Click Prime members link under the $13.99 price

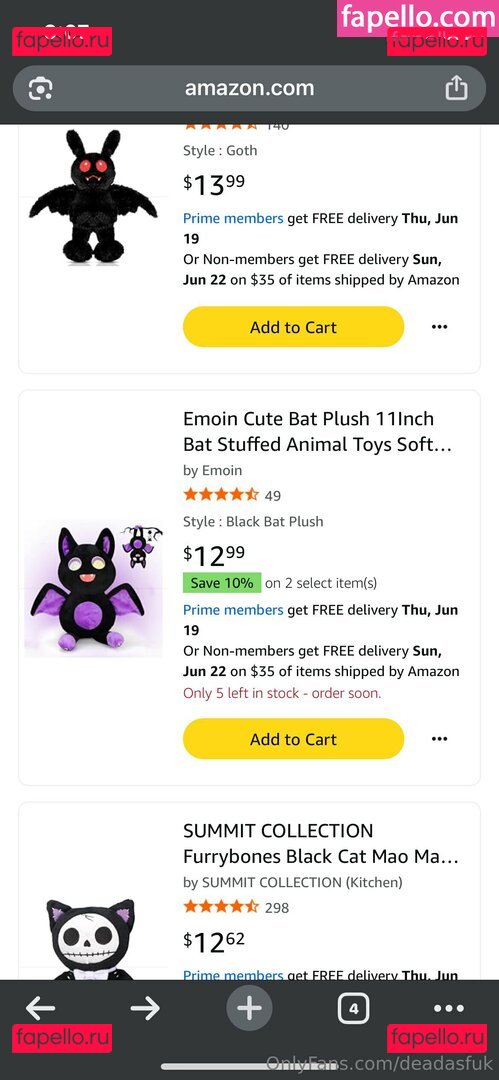(233, 218)
